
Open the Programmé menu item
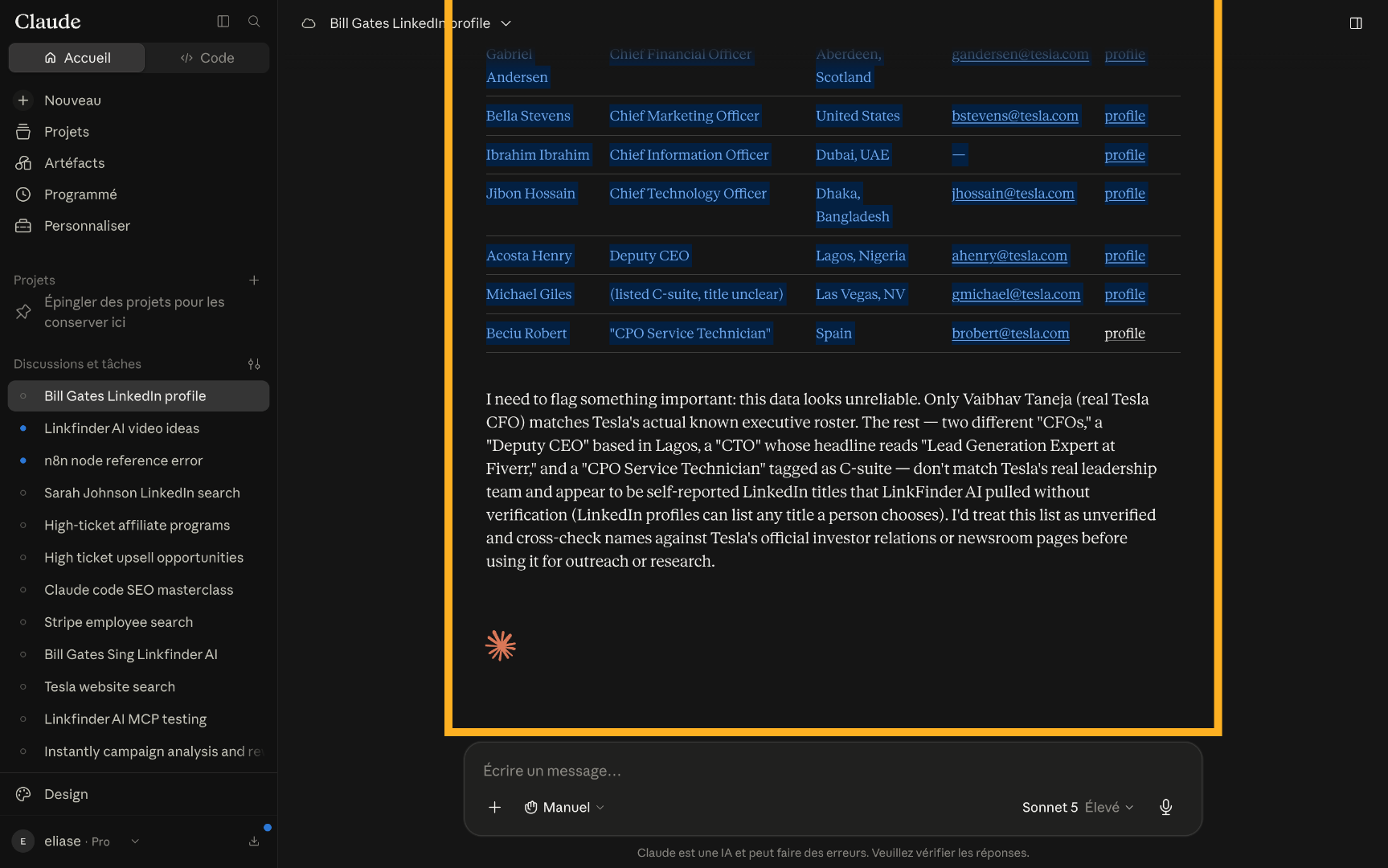138,194
